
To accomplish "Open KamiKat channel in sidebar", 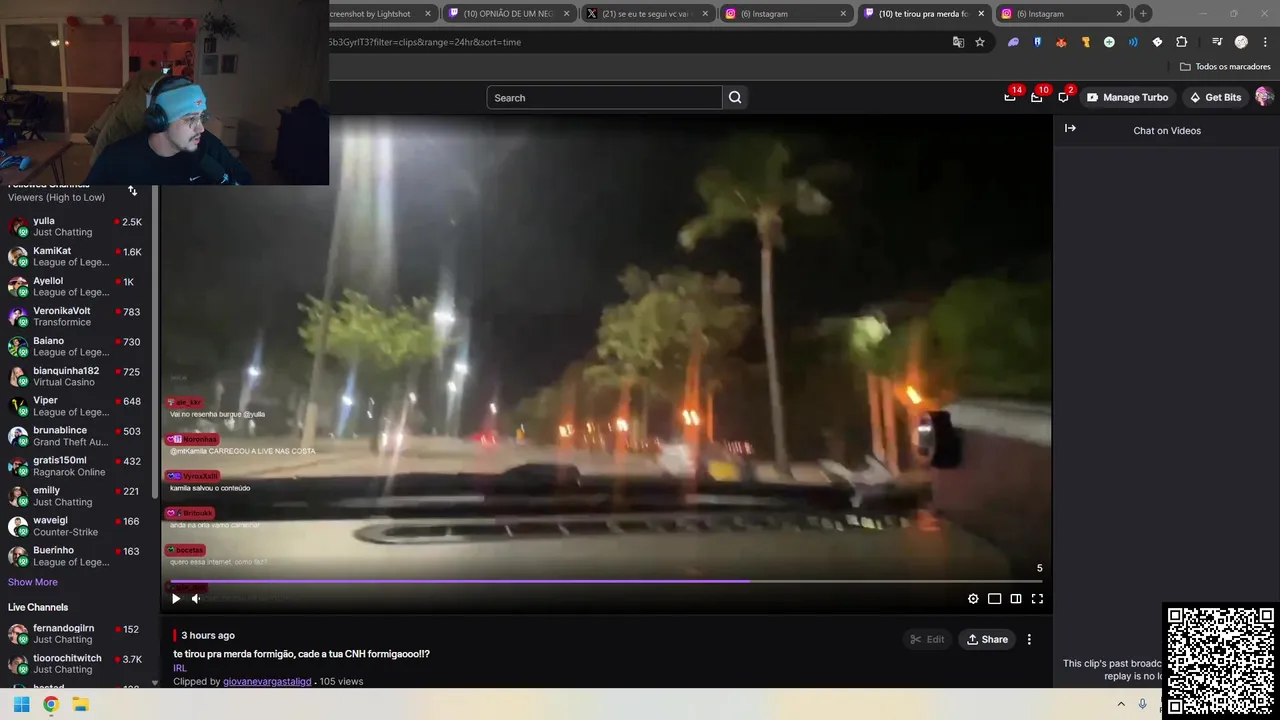I will pyautogui.click(x=75, y=256).
